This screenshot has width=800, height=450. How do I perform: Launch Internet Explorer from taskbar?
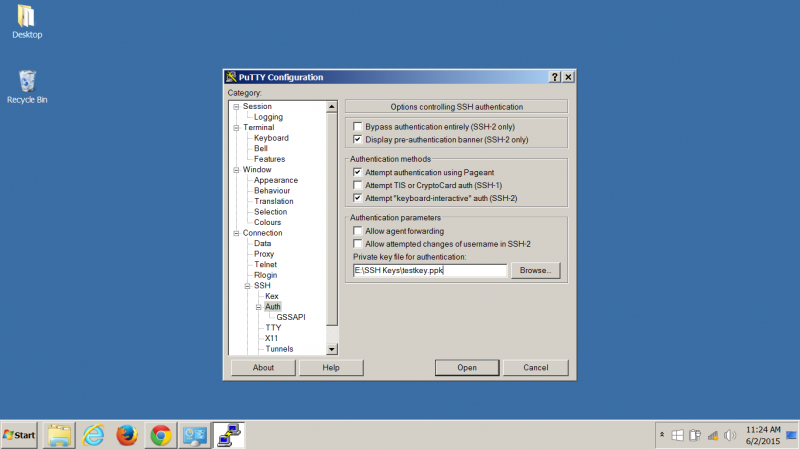[x=93, y=435]
